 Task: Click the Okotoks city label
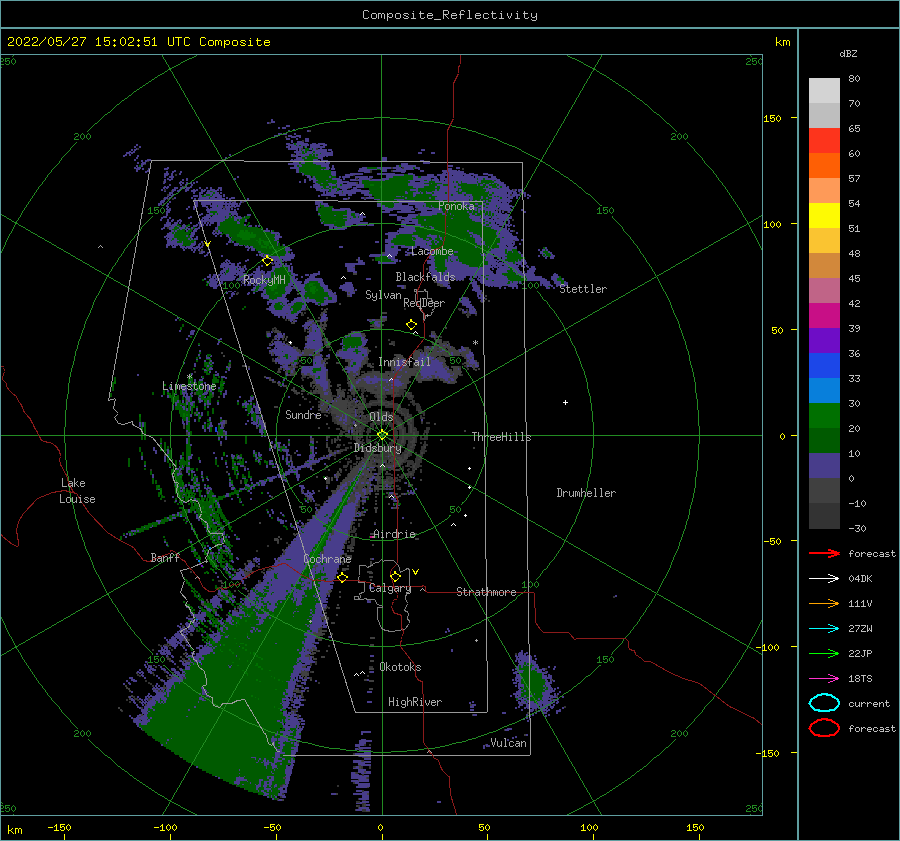pyautogui.click(x=400, y=667)
